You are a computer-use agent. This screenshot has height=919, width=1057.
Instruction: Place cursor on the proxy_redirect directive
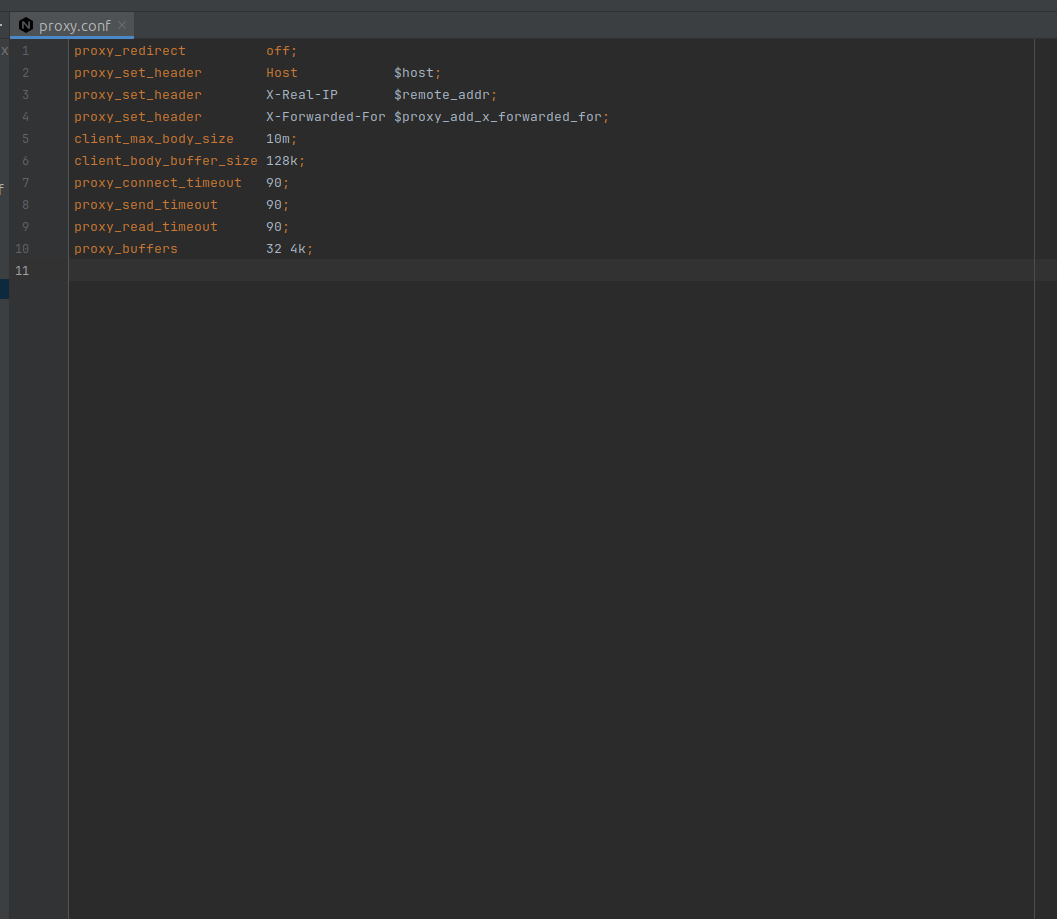(129, 50)
